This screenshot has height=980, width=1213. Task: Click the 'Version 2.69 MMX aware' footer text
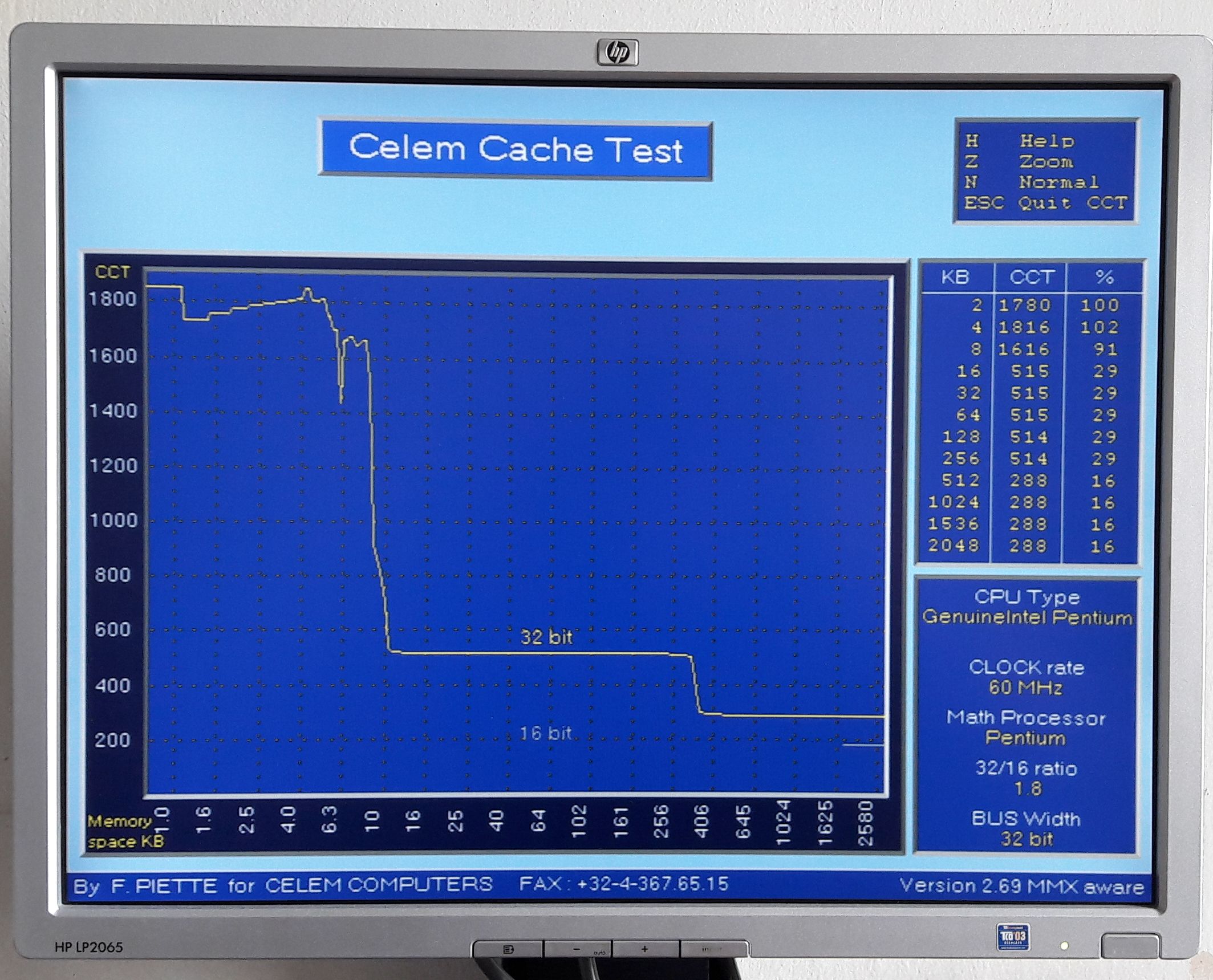click(x=1022, y=886)
